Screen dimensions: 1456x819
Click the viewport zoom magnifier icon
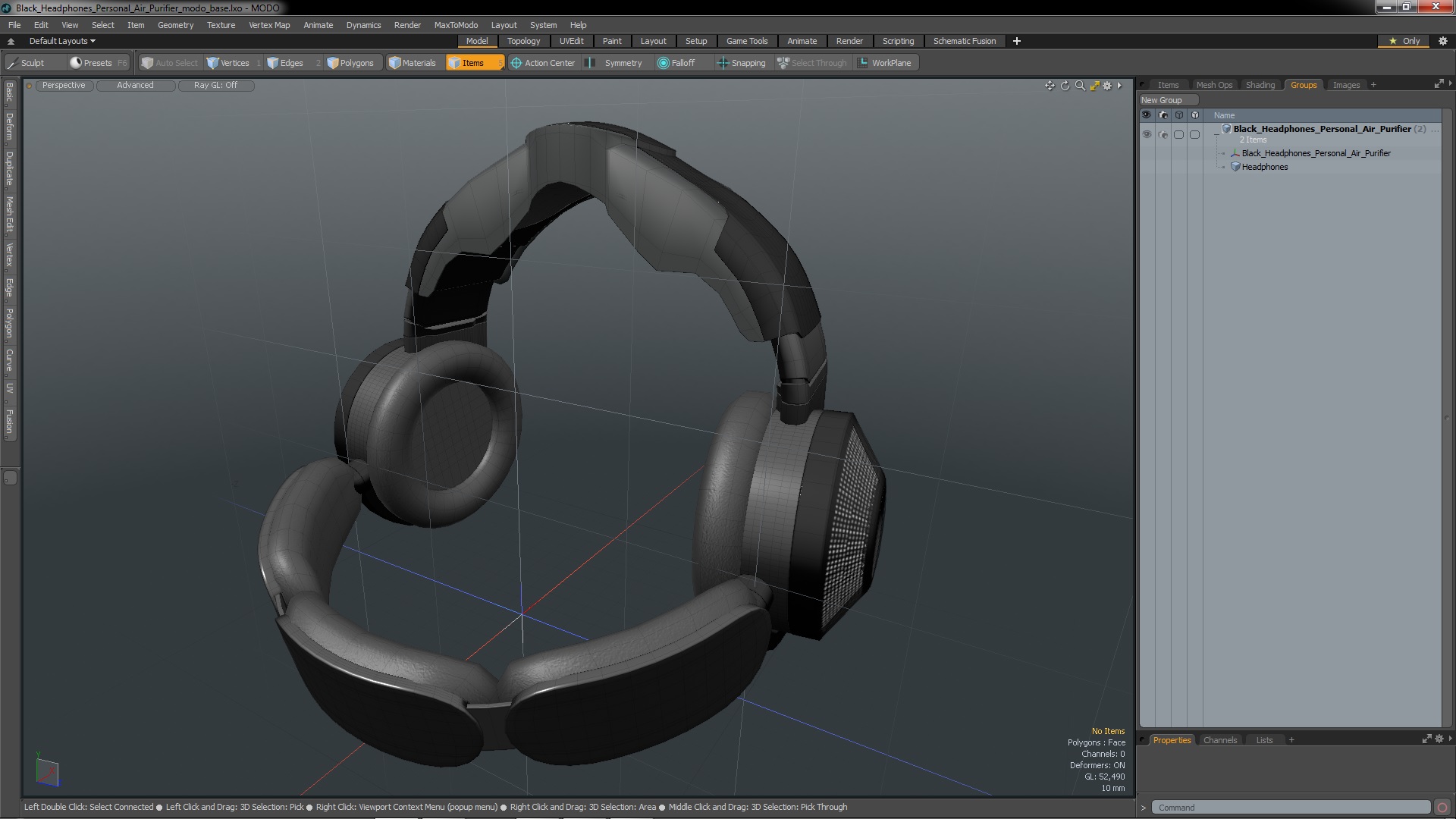1080,86
